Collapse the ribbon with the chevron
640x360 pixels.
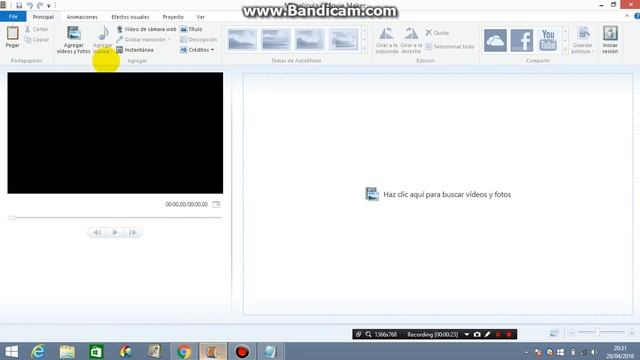click(627, 16)
